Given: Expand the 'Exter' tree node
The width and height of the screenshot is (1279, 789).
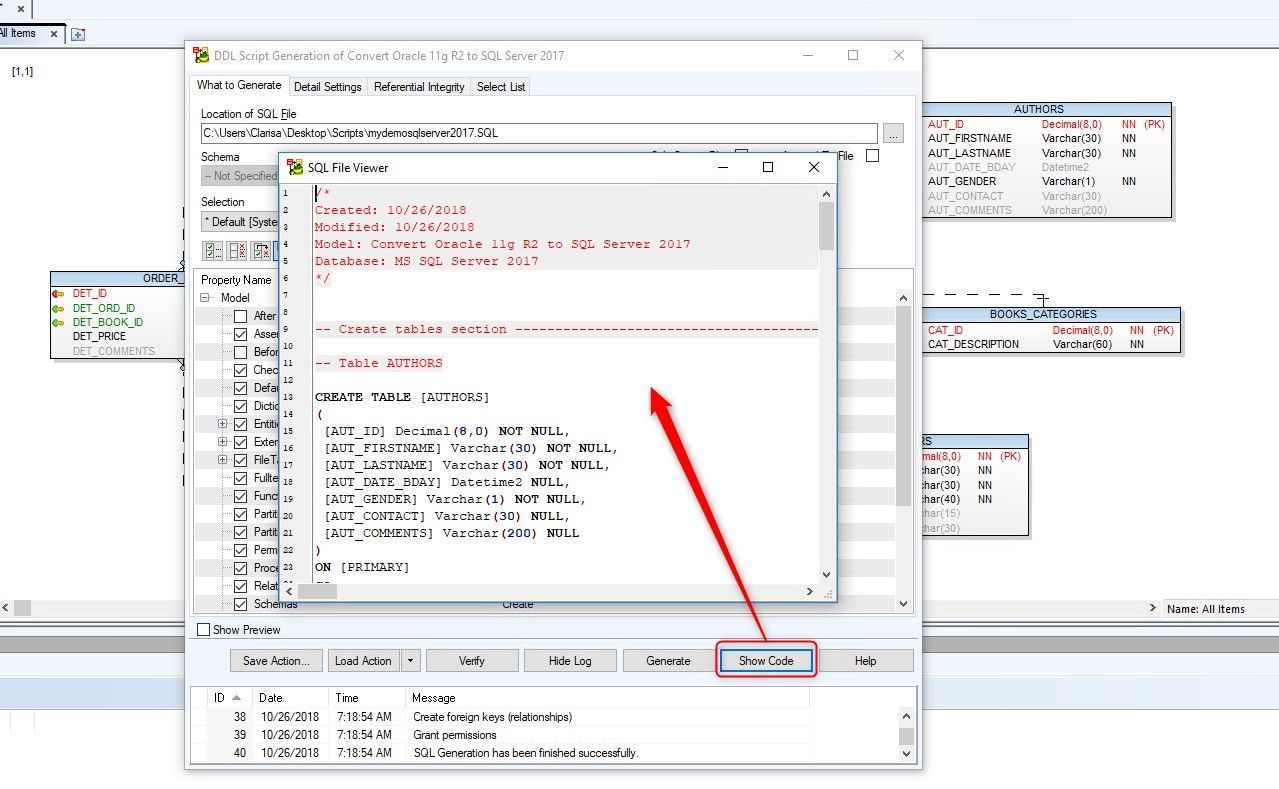Looking at the screenshot, I should 224,442.
